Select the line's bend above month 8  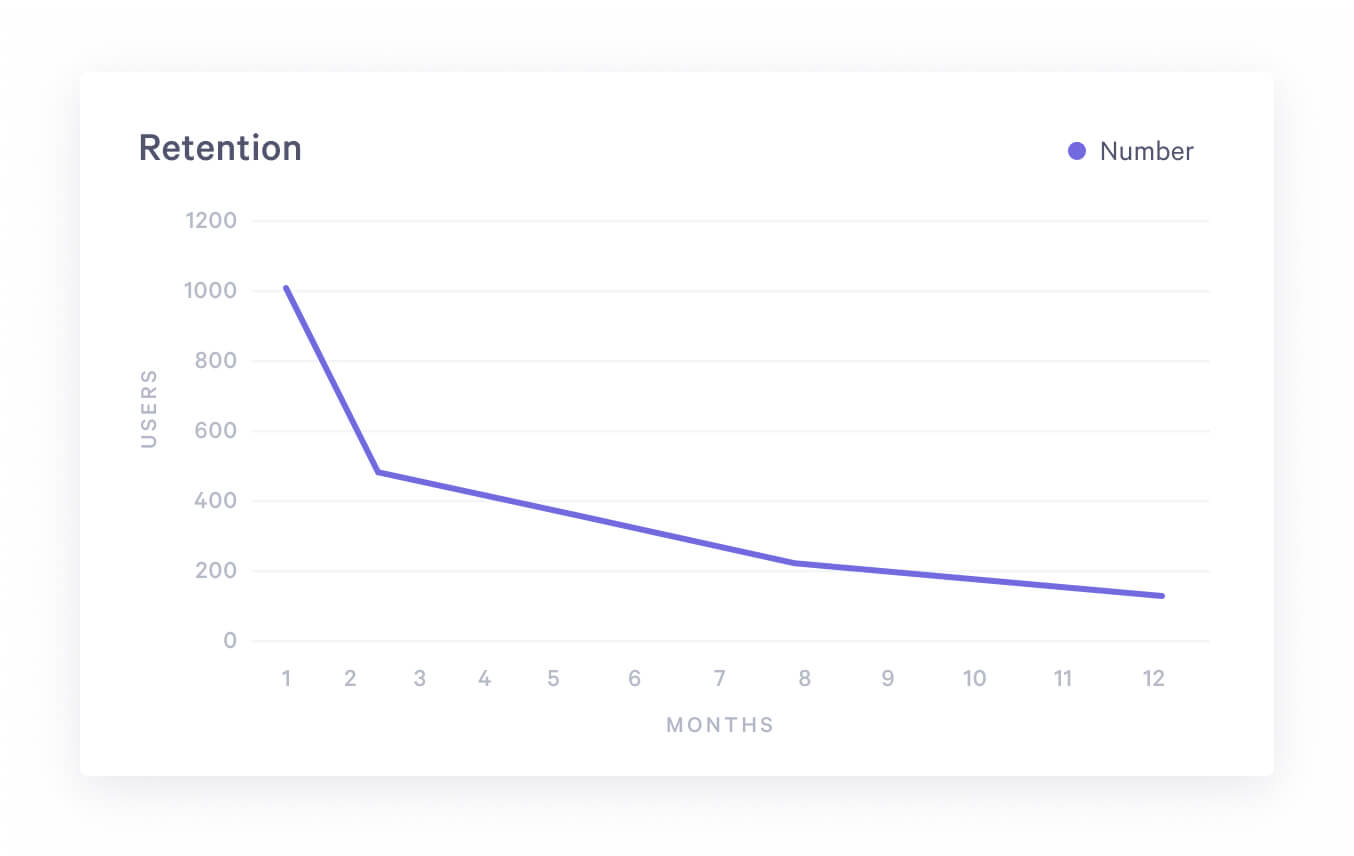[796, 563]
